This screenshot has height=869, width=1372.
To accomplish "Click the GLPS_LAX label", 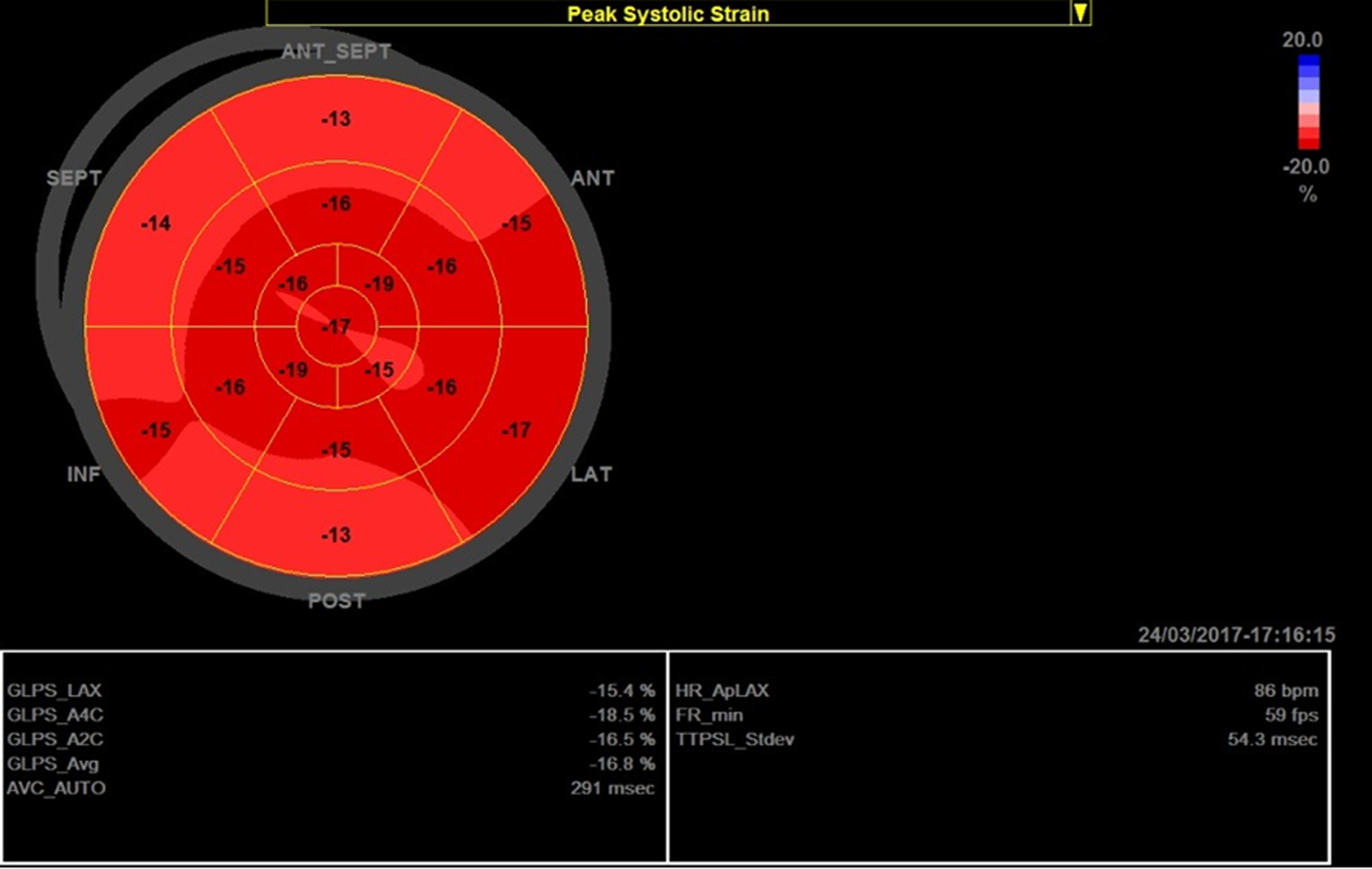I will pyautogui.click(x=55, y=691).
